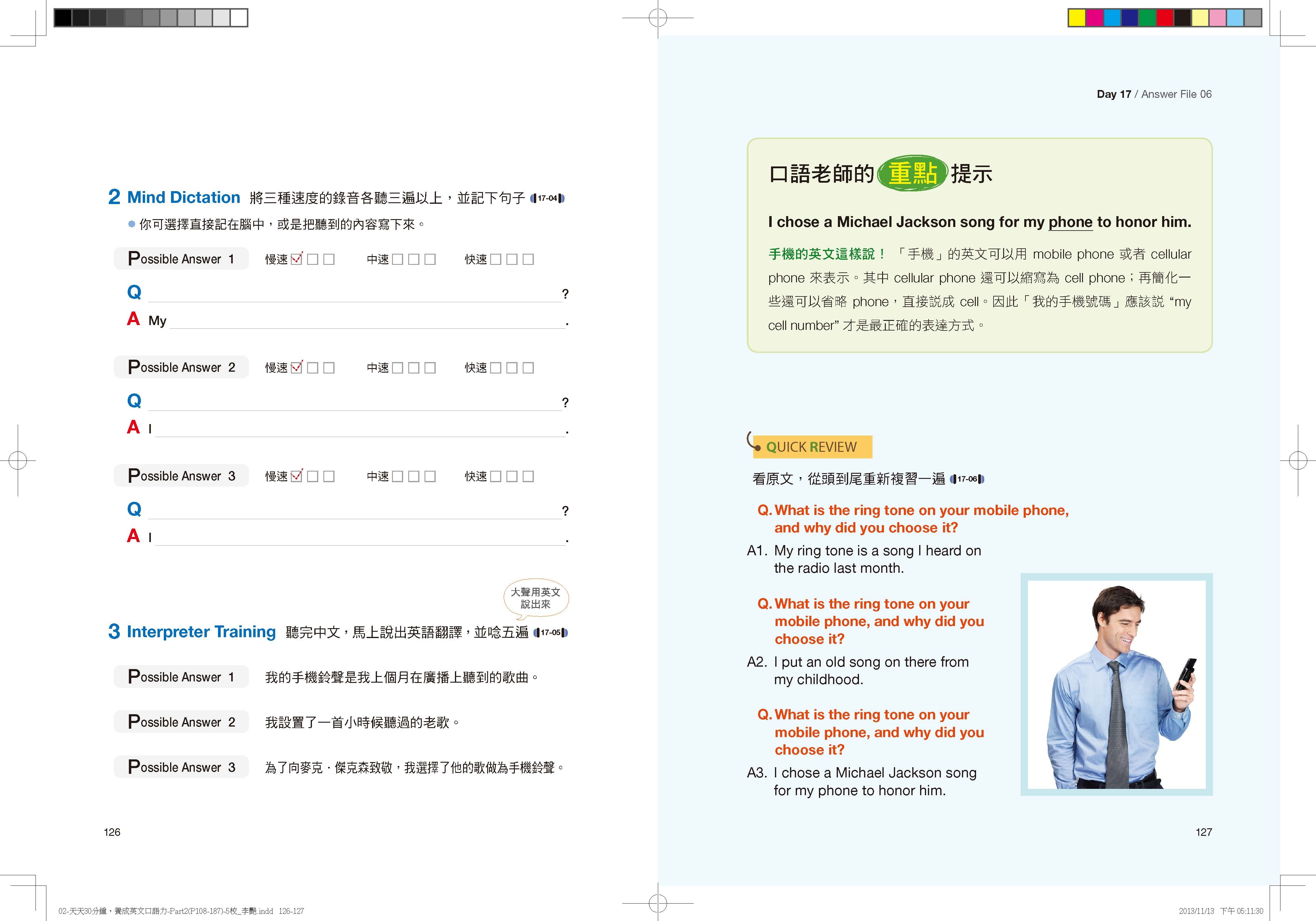Tick the last 快速 box for Possible Answer 2
The image size is (1316, 921).
pyautogui.click(x=528, y=368)
